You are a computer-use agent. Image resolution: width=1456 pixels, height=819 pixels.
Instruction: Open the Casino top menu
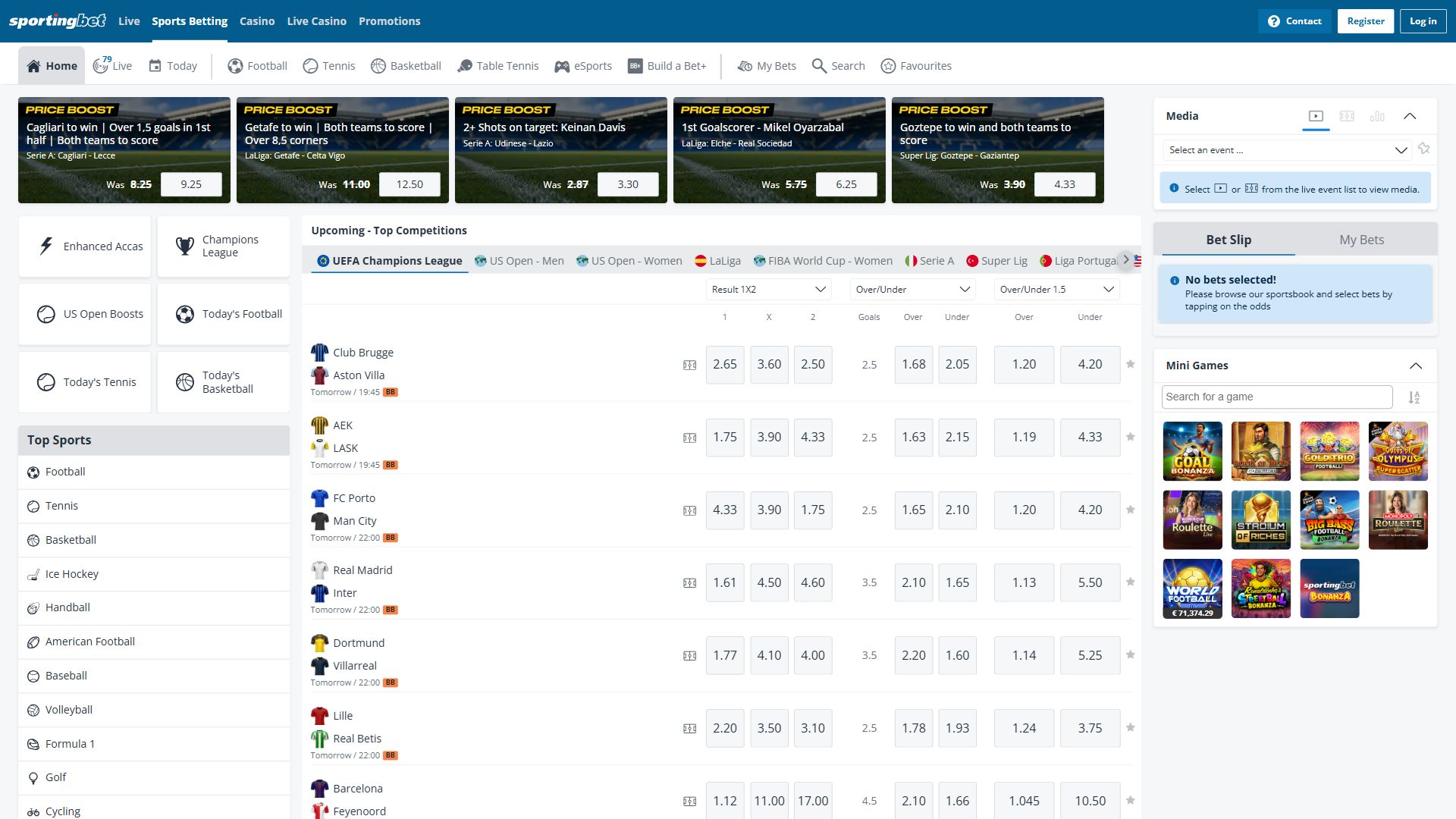pyautogui.click(x=257, y=21)
